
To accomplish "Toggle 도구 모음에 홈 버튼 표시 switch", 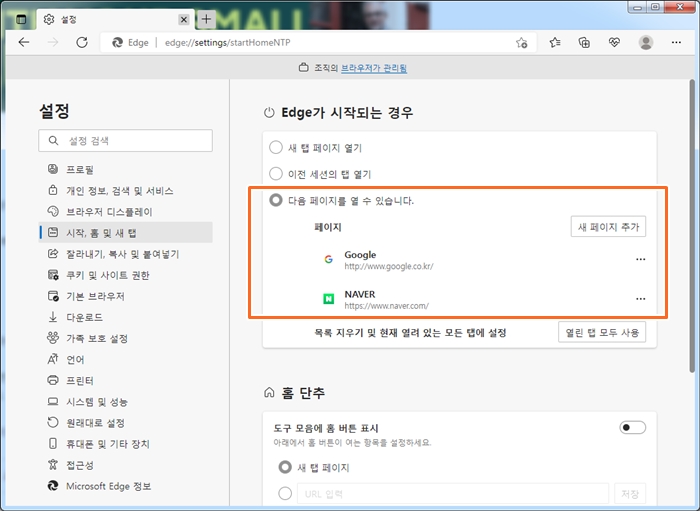I will [x=632, y=428].
